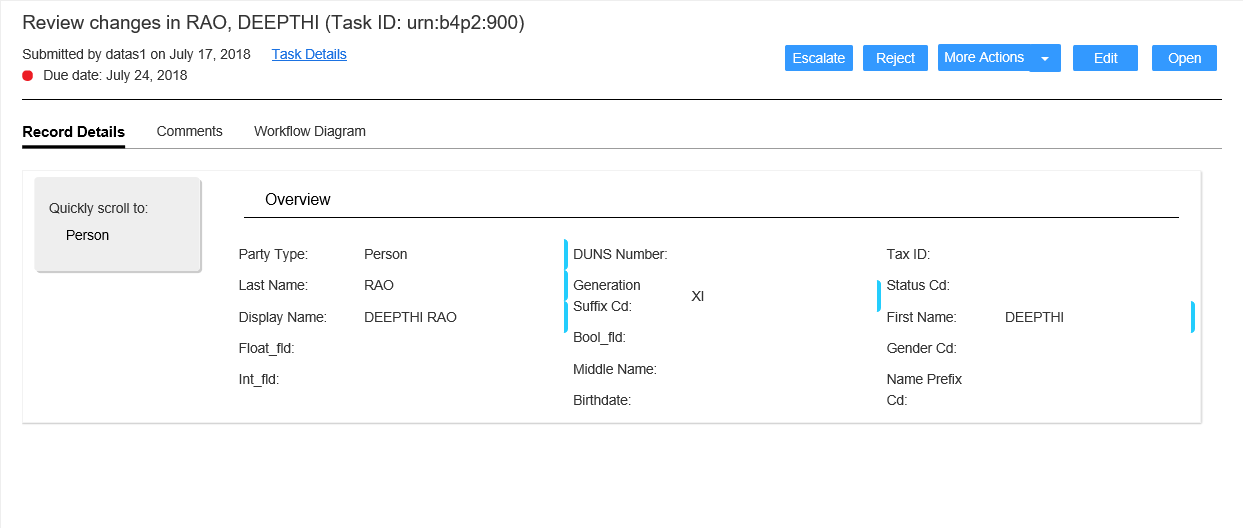The width and height of the screenshot is (1243, 528).
Task: Click the Escalate button
Action: [x=818, y=58]
